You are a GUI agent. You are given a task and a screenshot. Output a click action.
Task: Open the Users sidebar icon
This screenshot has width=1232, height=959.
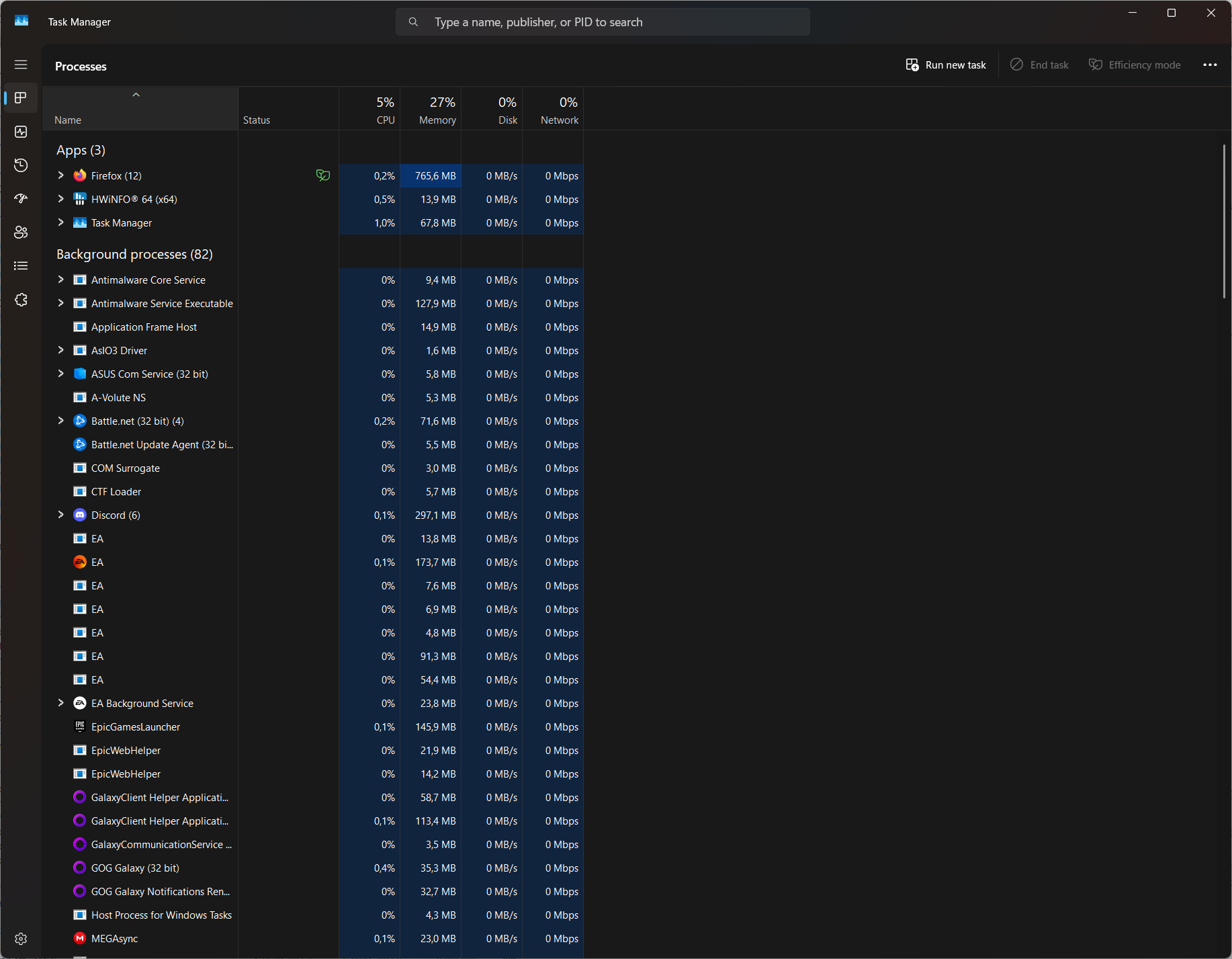(21, 233)
